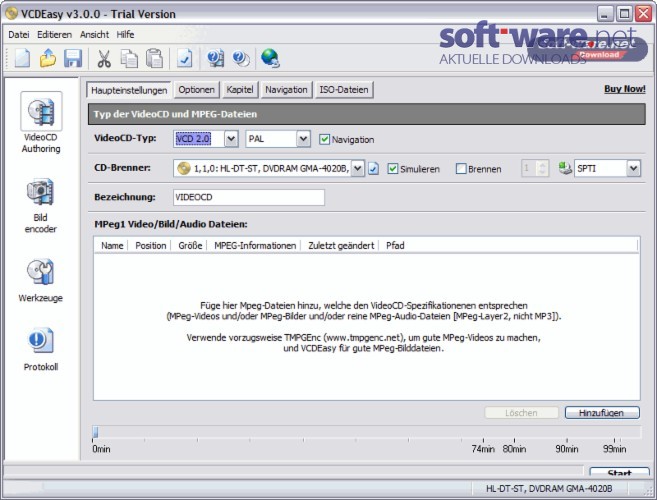Screen dimensions: 657x500
Task: Click the Cut scissors icon
Action: click(104, 58)
